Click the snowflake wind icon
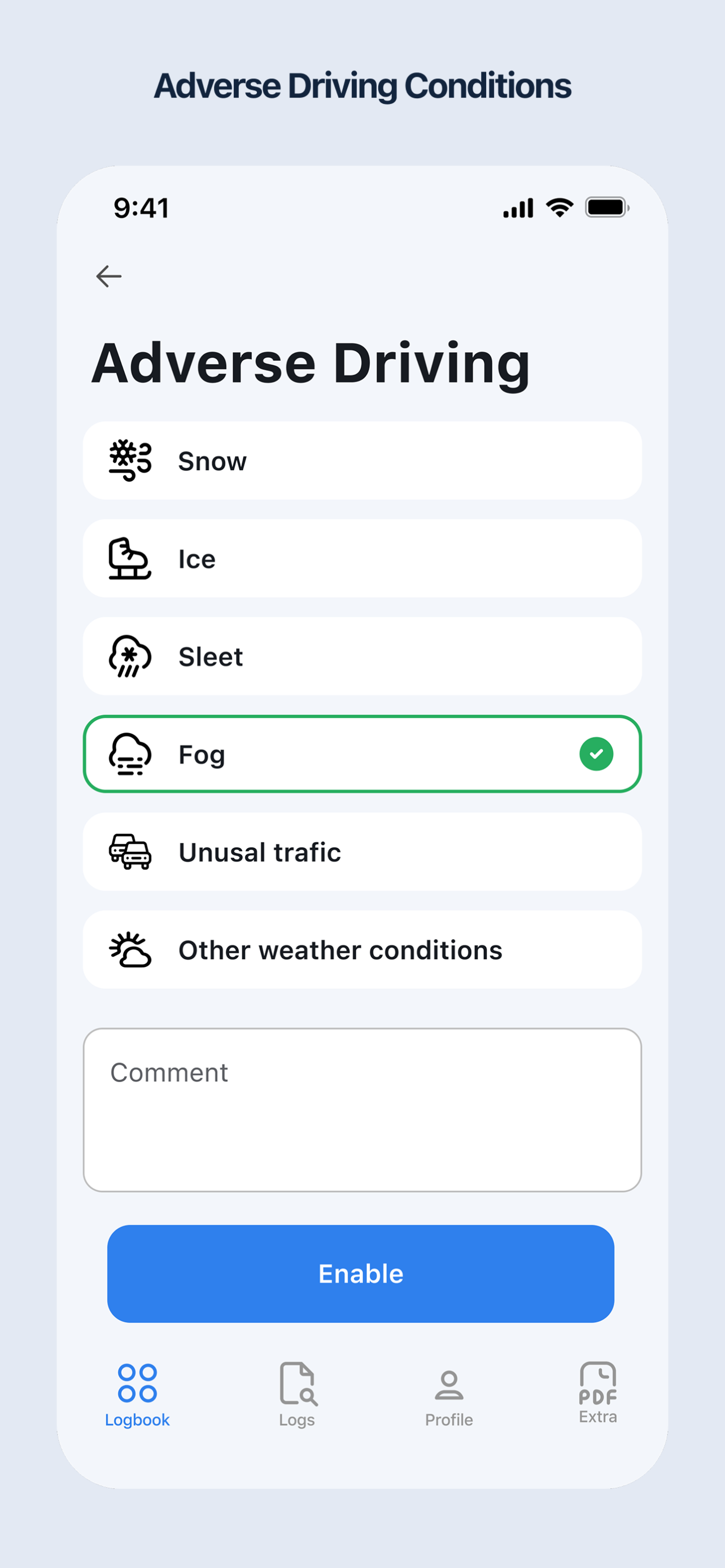Viewport: 725px width, 1568px height. [130, 461]
